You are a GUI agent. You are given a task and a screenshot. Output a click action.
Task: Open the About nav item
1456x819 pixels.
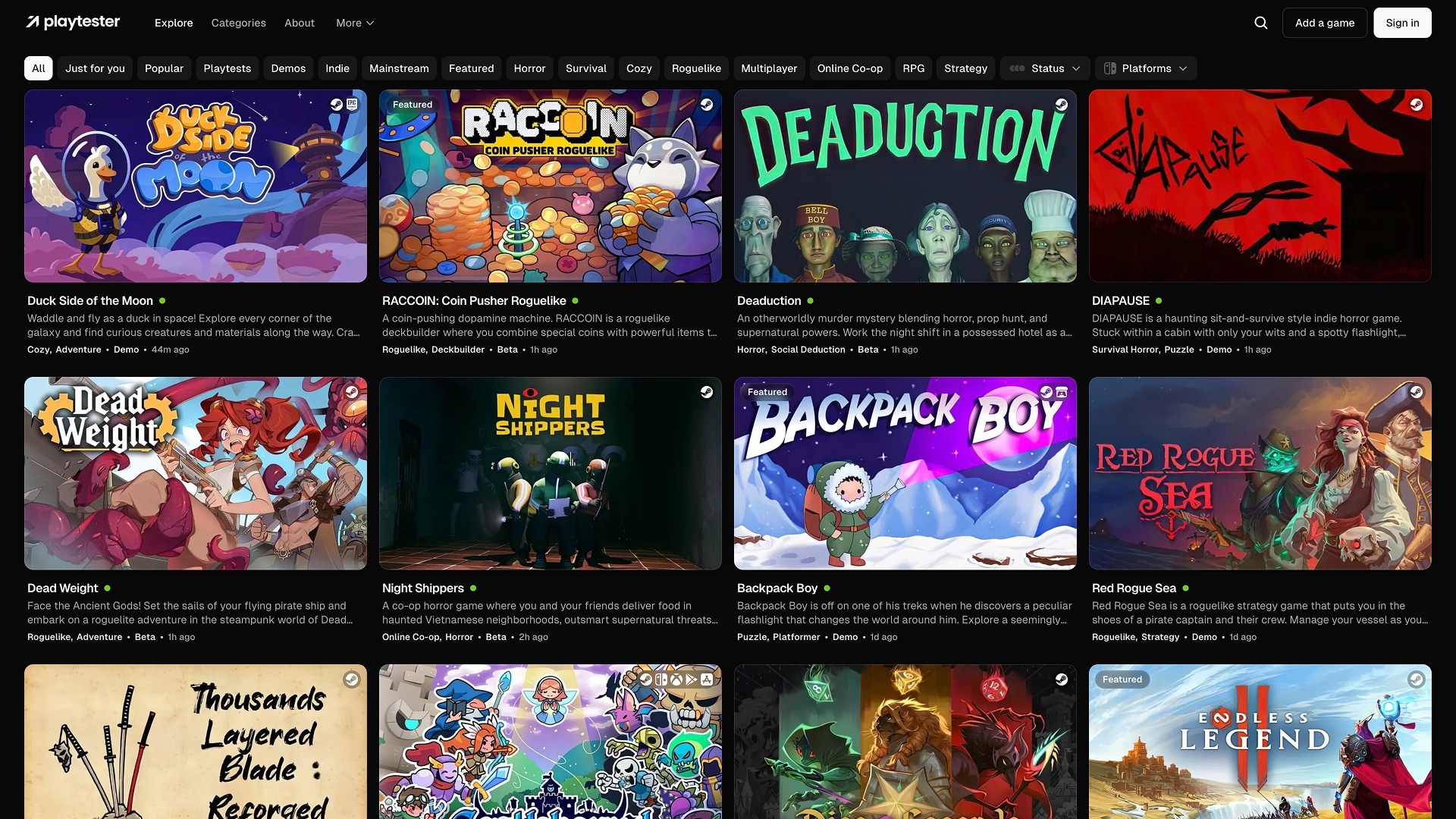[300, 23]
